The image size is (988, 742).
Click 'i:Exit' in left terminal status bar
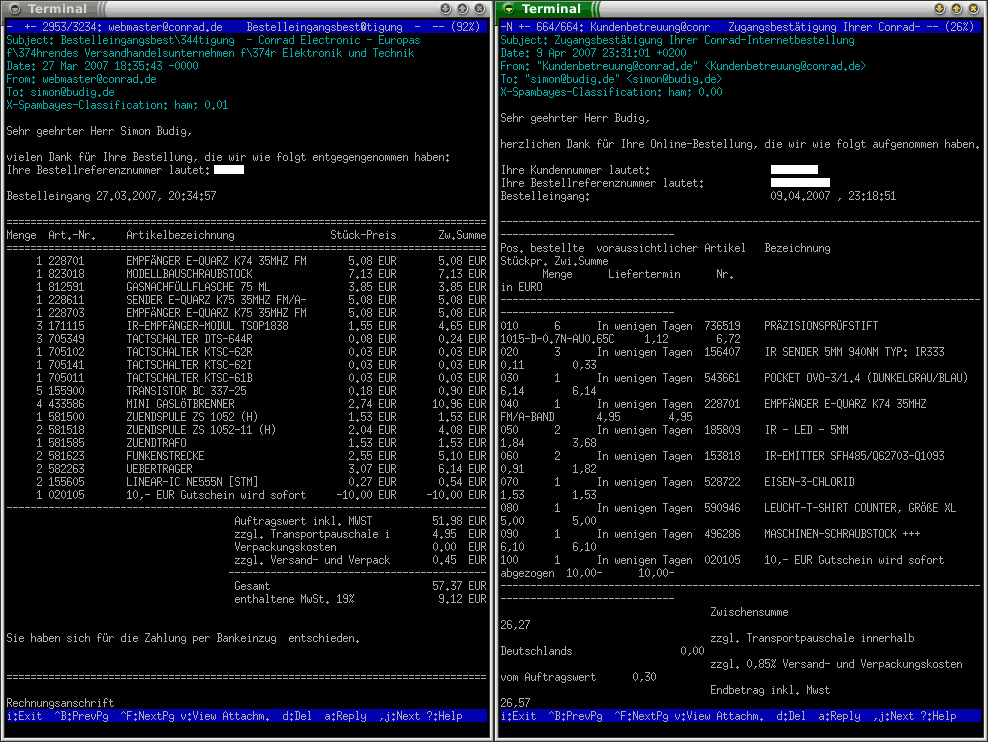pyautogui.click(x=24, y=716)
